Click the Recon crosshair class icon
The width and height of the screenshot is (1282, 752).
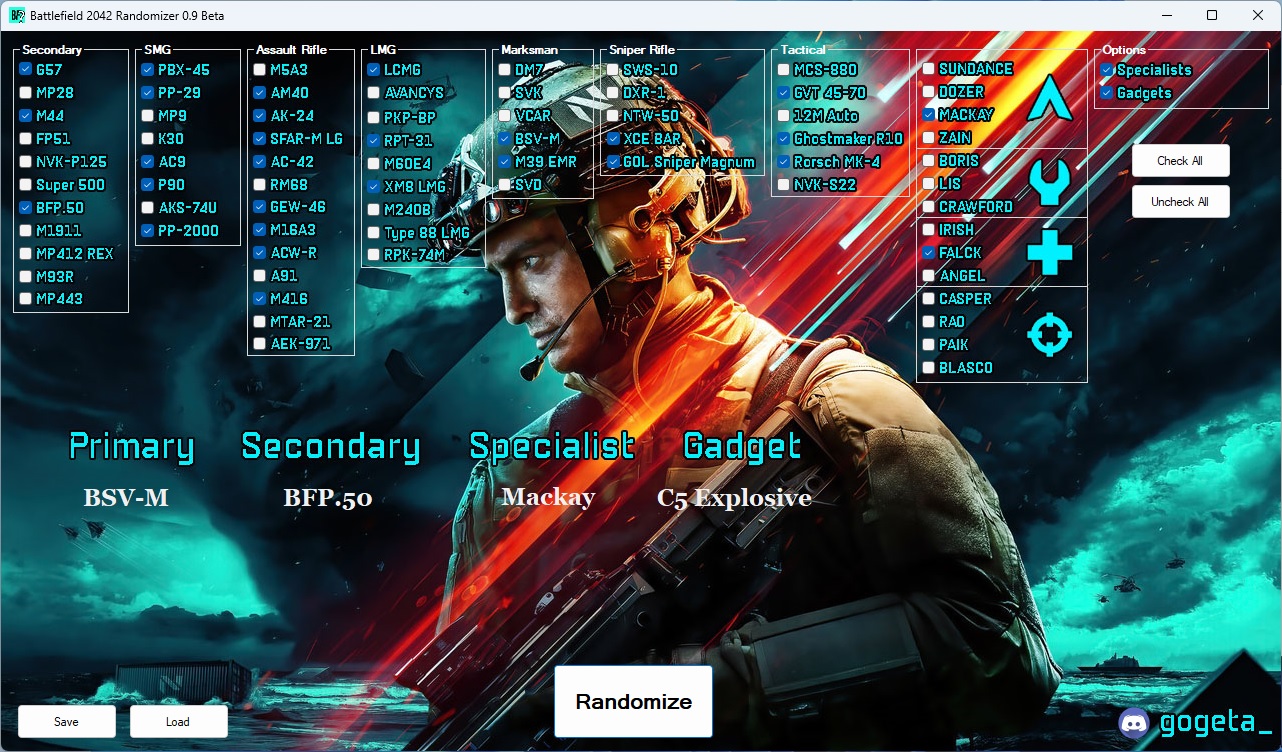click(x=1049, y=334)
